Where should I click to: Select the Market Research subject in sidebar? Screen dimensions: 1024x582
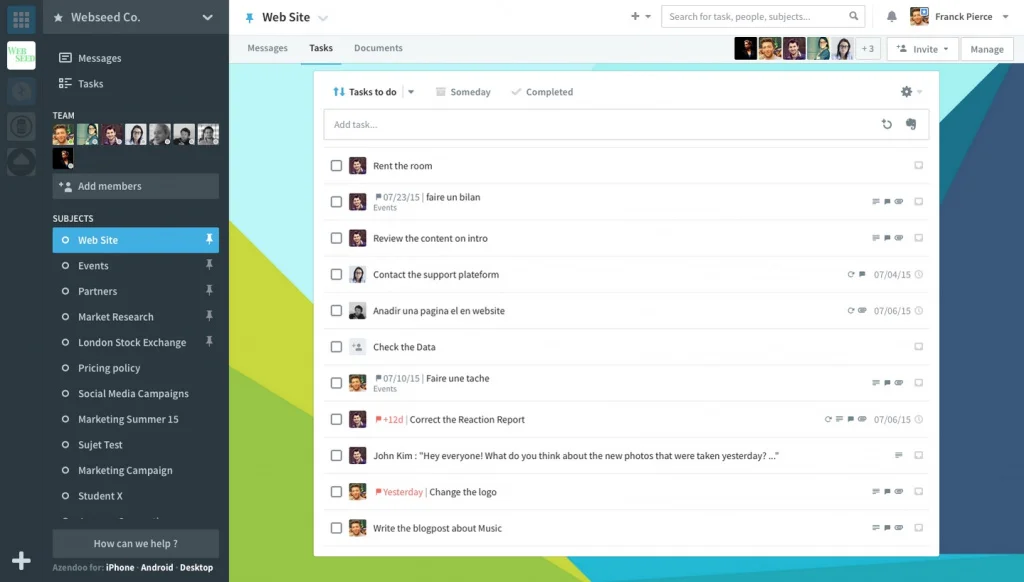[x=116, y=317]
